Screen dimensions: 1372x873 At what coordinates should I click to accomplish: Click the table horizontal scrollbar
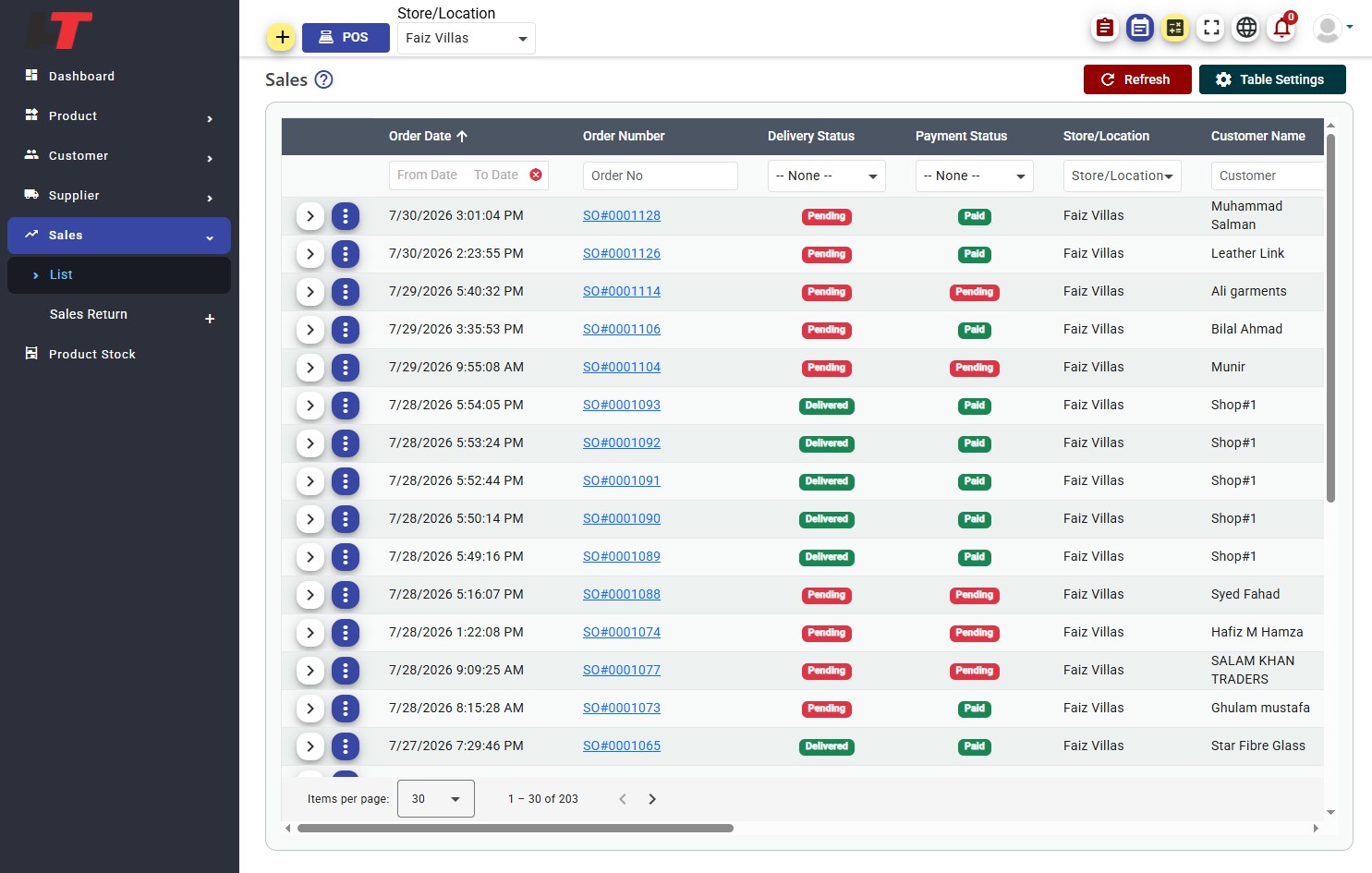pyautogui.click(x=515, y=829)
